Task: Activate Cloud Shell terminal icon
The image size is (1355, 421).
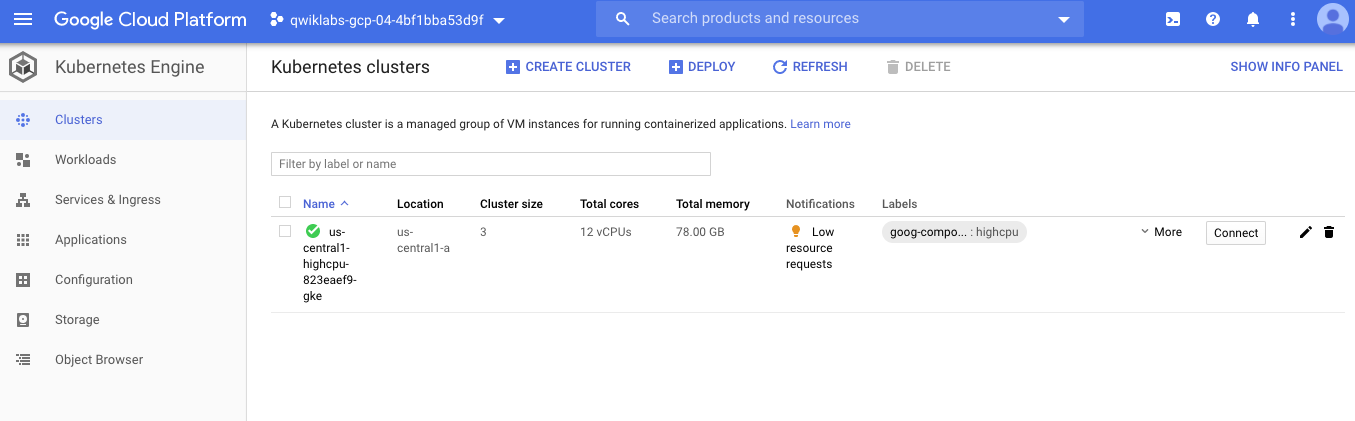Action: [1173, 19]
